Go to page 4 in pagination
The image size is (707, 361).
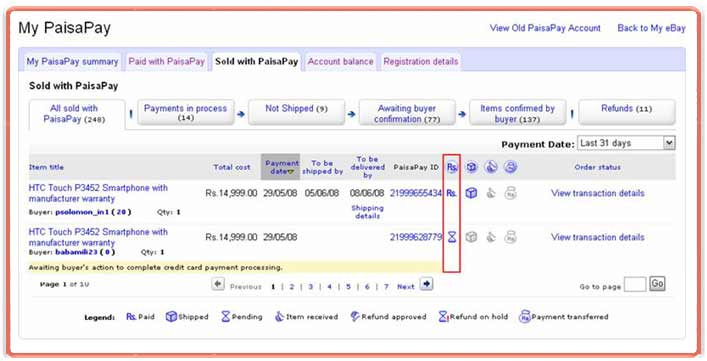pos(330,287)
